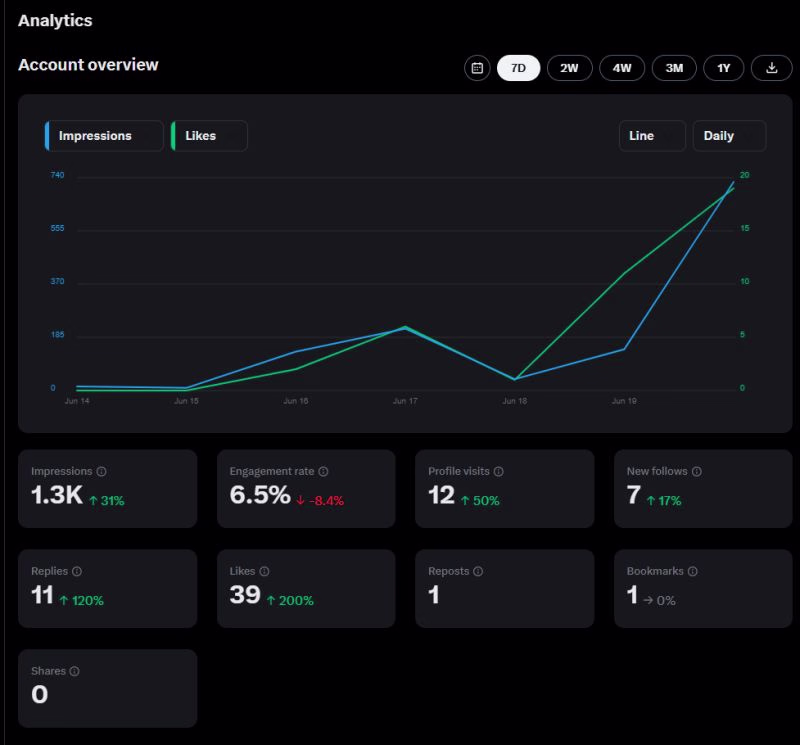Screen dimensions: 800x745
Task: Switch to the 2W time range
Action: [569, 68]
